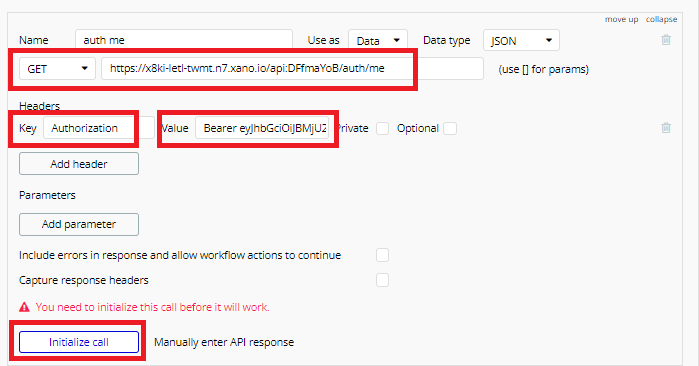Image resolution: width=699 pixels, height=366 pixels.
Task: Delete the auth me API call trash icon
Action: (666, 40)
